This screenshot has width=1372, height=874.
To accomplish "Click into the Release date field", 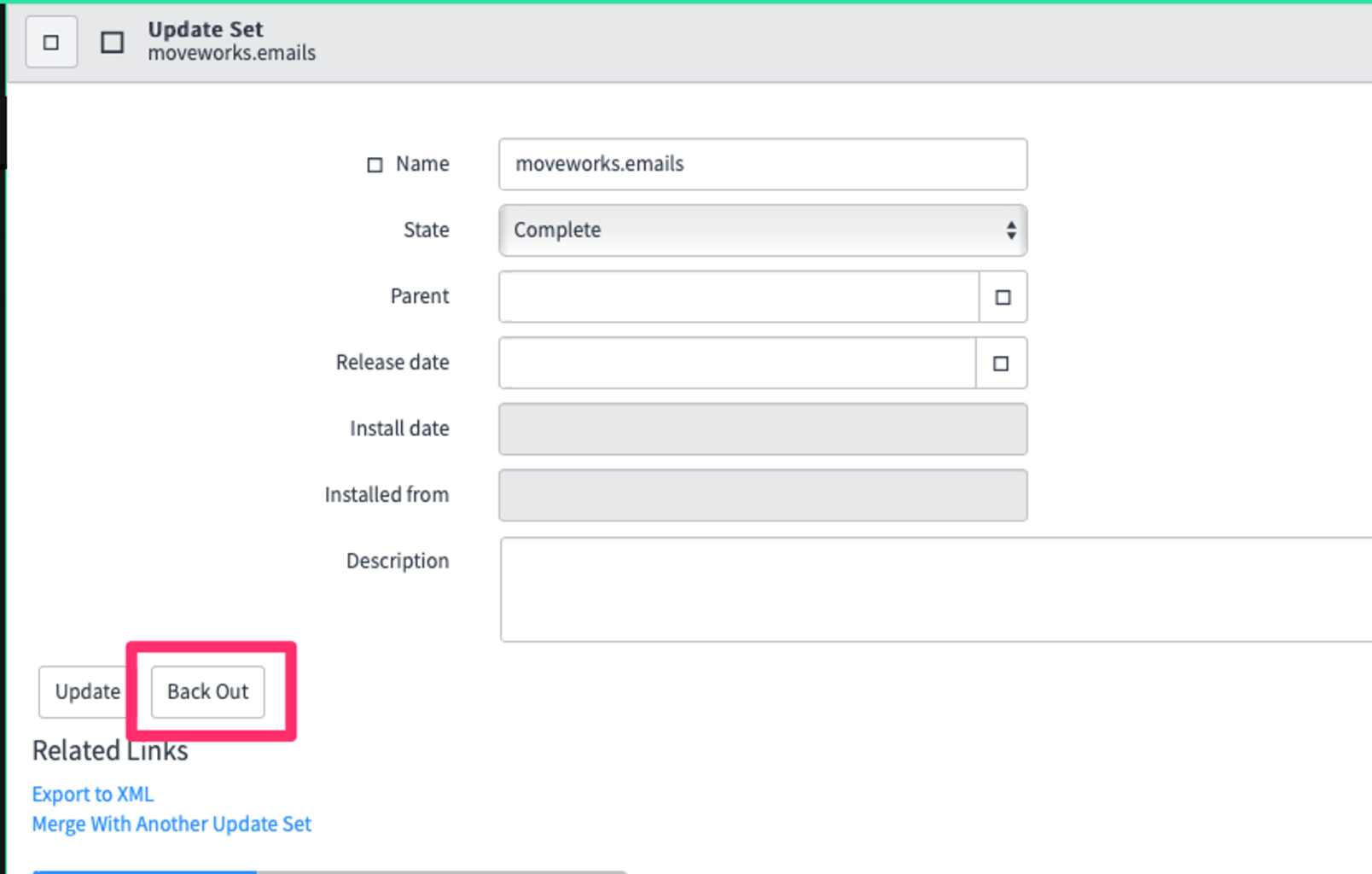I will pyautogui.click(x=737, y=364).
